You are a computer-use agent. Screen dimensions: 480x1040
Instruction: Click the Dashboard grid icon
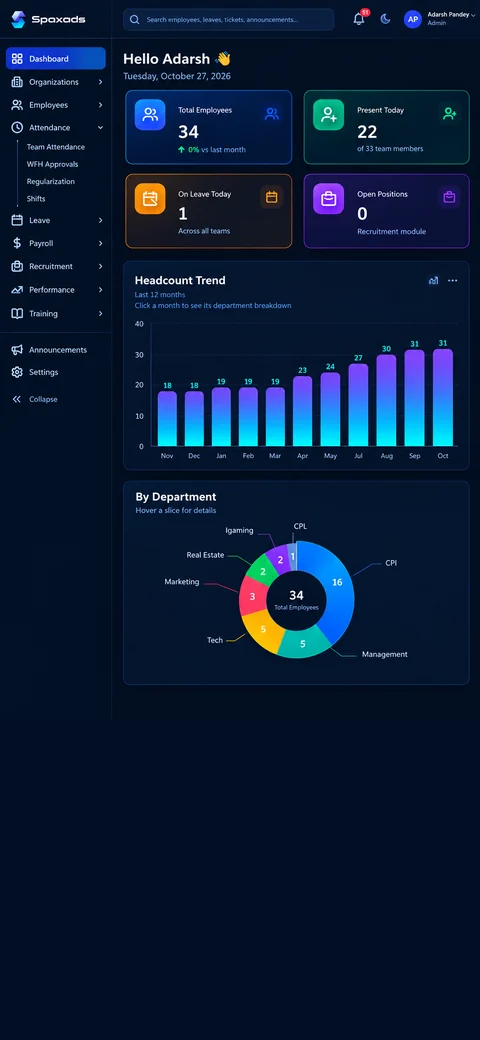pyautogui.click(x=17, y=58)
